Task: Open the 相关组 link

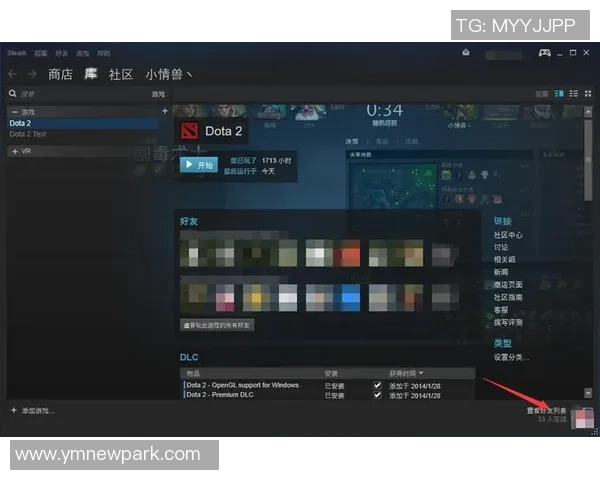Action: tap(504, 260)
